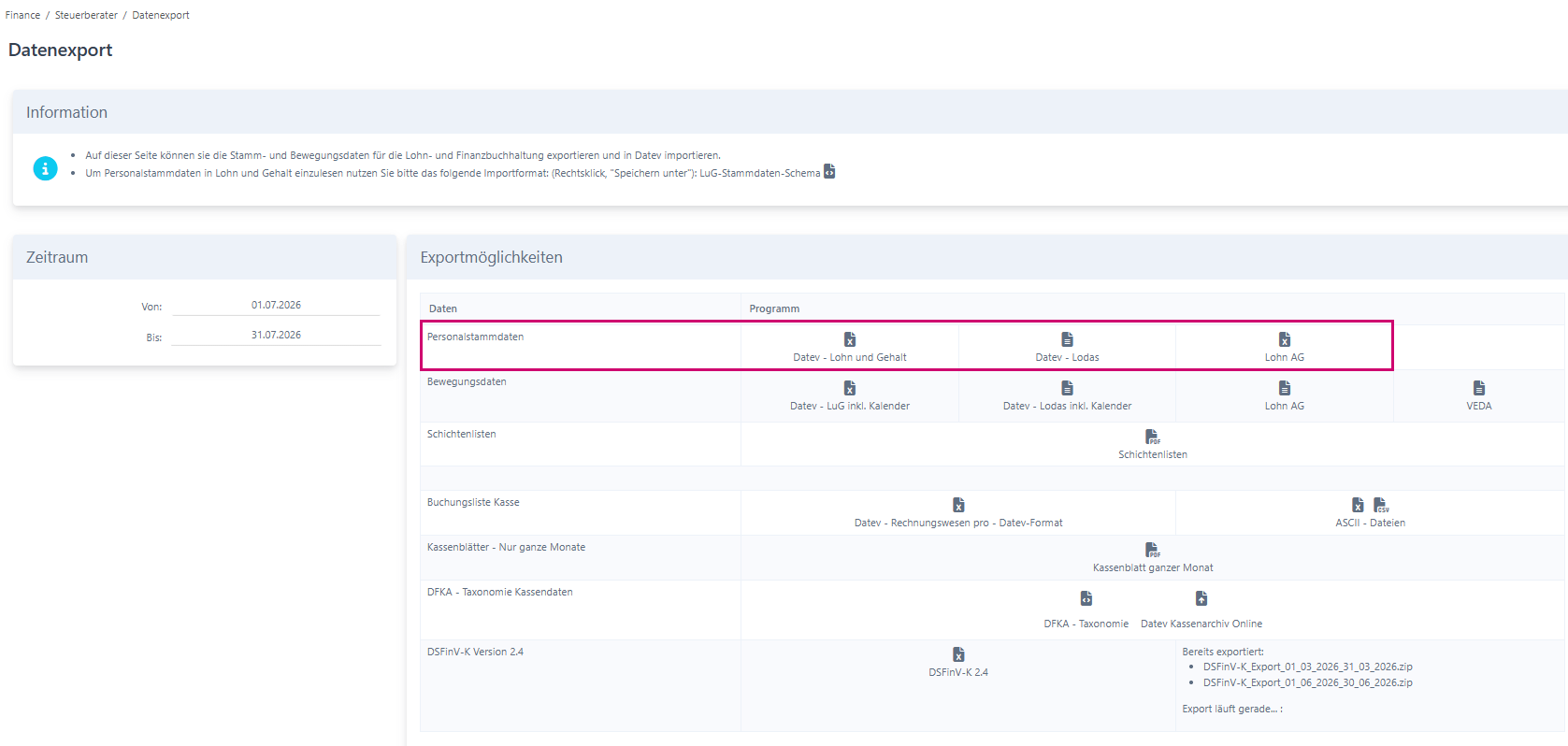1568x746 pixels.
Task: Download DSFinV-K_Export_01_06_2026_30_06_2026.zip
Action: [x=1307, y=682]
